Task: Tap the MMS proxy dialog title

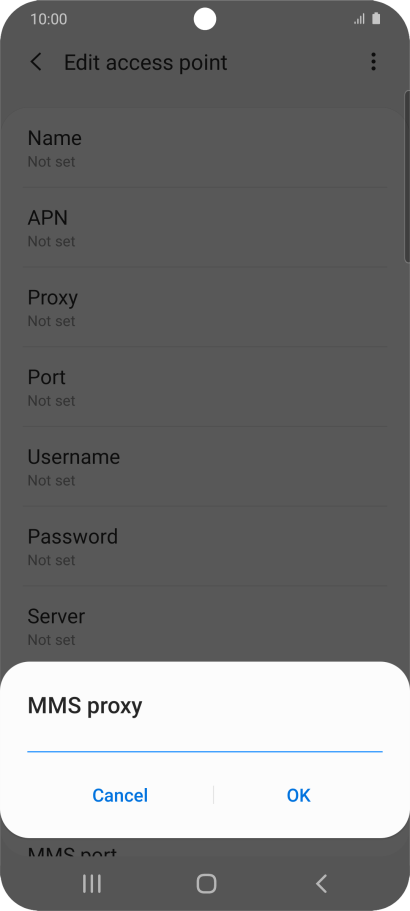Action: pos(85,706)
